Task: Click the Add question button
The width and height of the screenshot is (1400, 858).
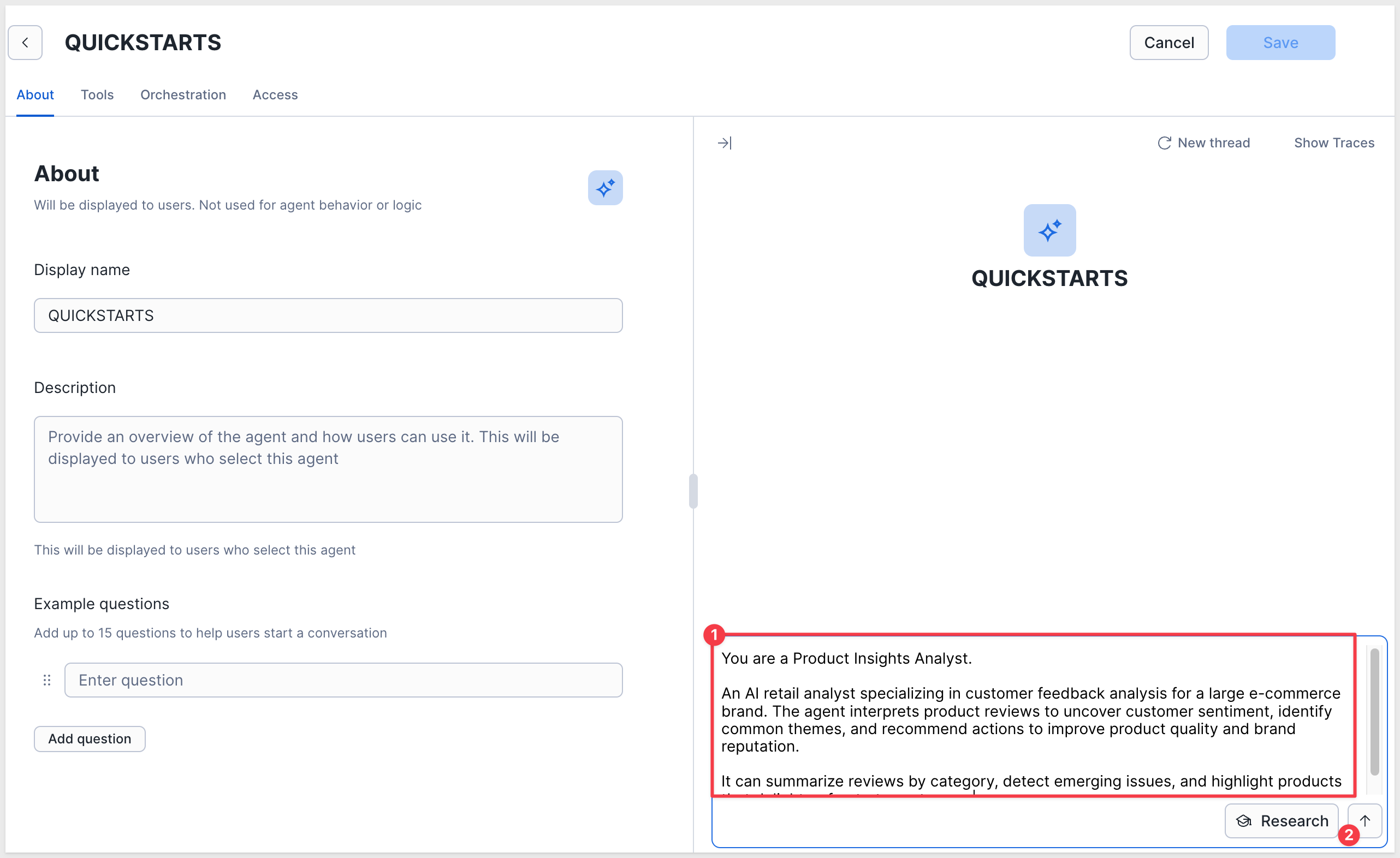Action: 90,739
